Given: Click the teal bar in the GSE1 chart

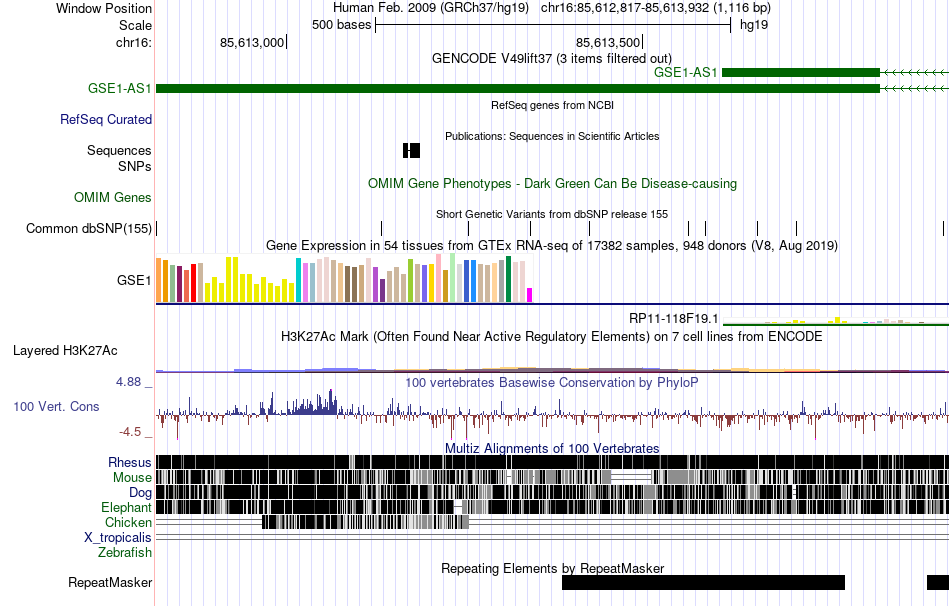Looking at the screenshot, I should pos(298,280).
